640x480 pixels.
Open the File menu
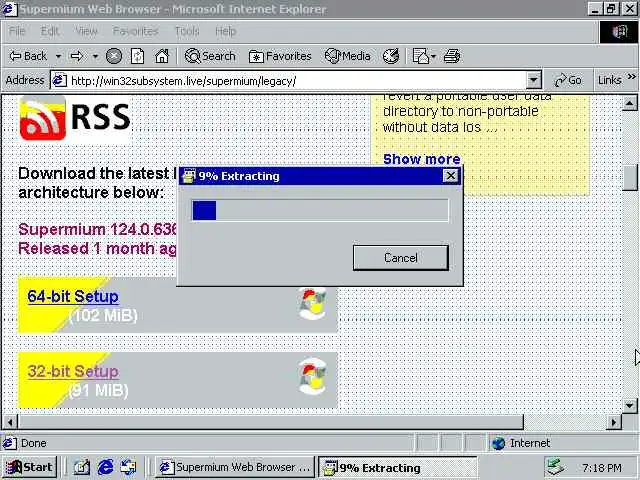pos(17,31)
